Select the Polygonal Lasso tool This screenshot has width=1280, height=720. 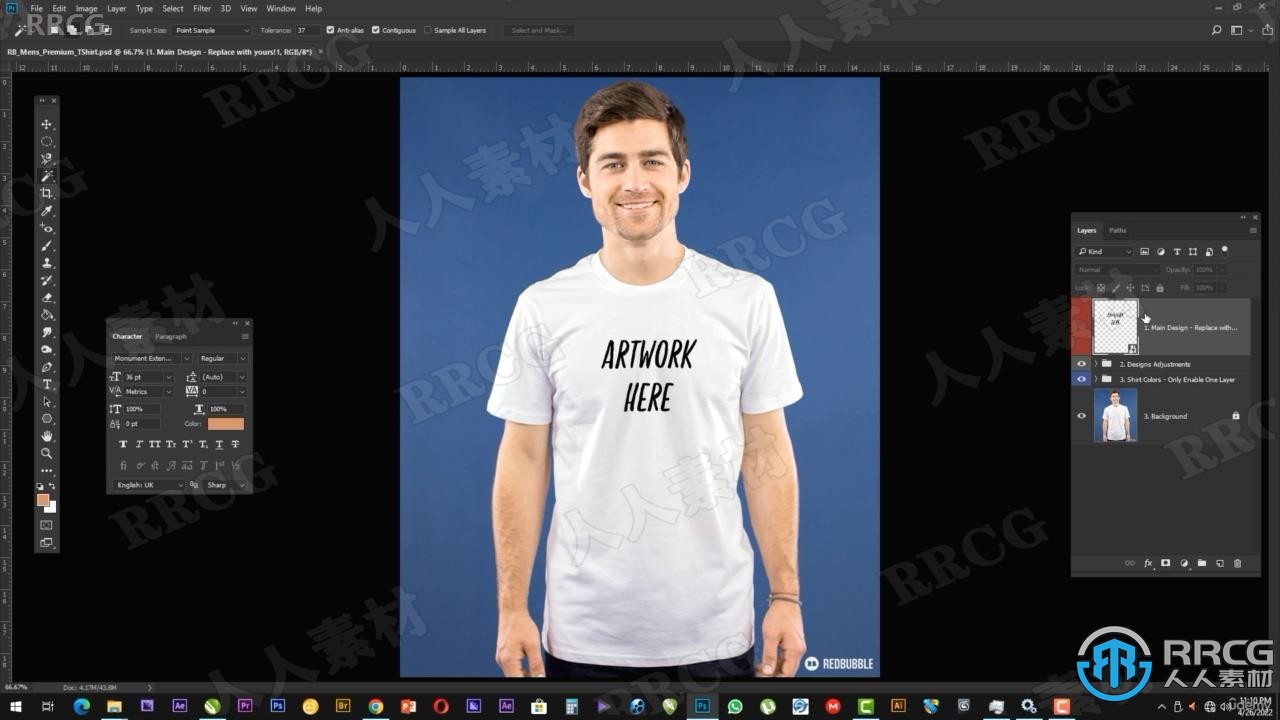pos(46,159)
